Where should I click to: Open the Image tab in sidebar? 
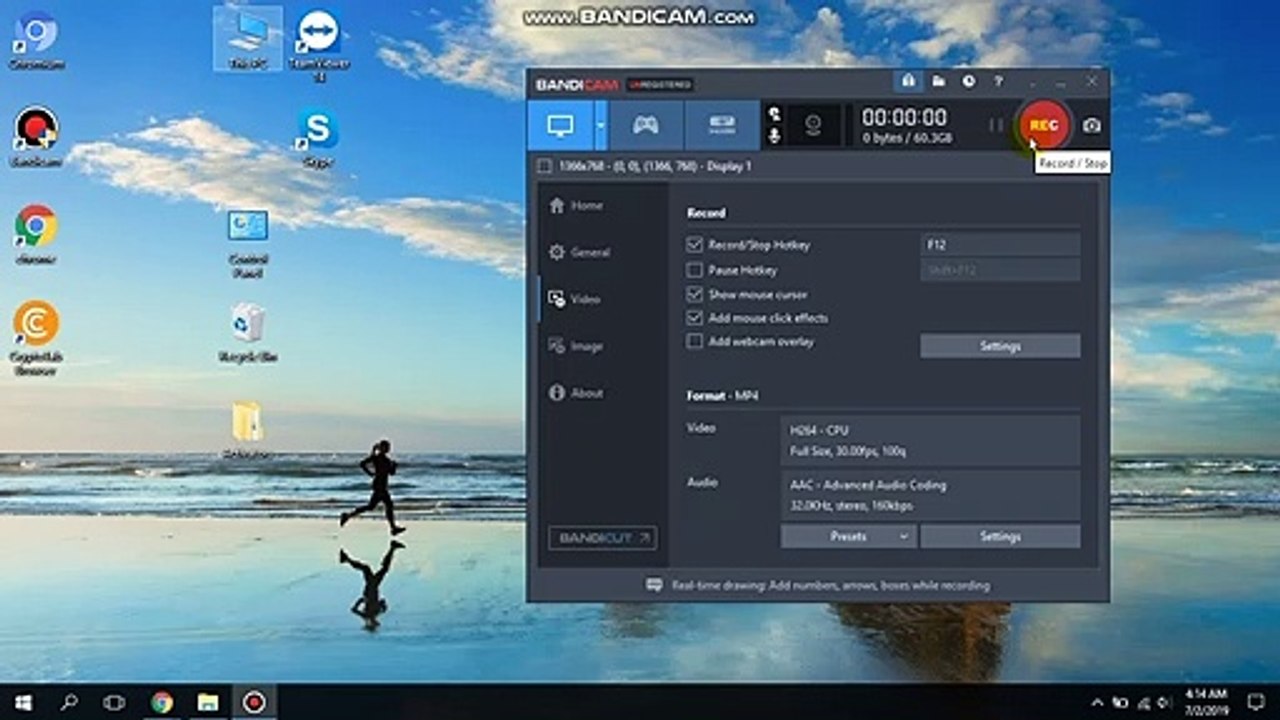click(x=576, y=346)
